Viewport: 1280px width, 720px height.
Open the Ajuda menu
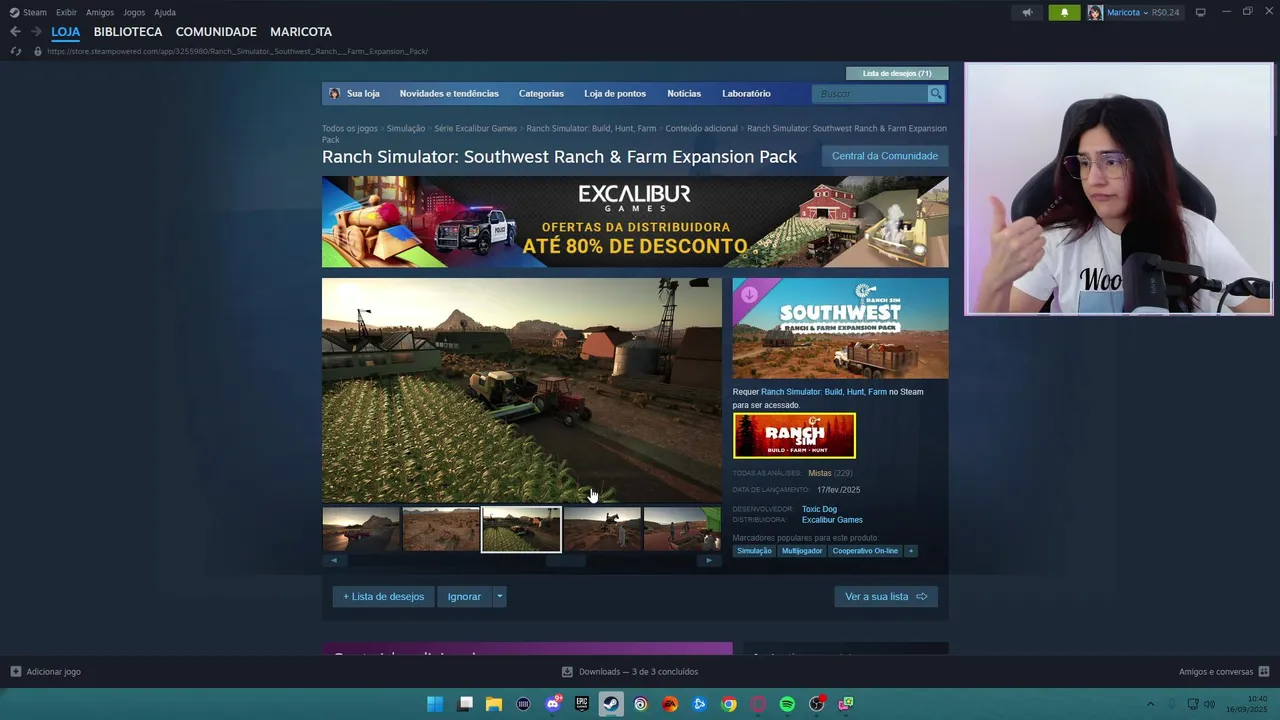(165, 12)
